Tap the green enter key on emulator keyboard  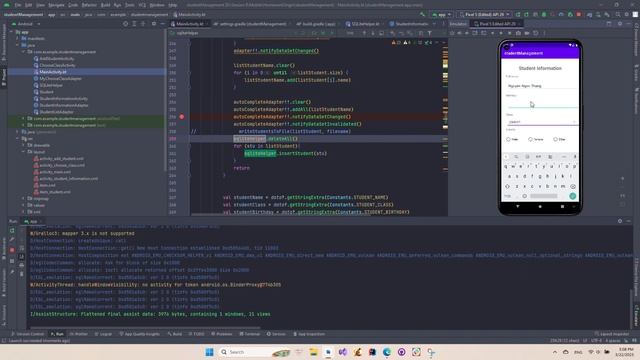point(573,196)
